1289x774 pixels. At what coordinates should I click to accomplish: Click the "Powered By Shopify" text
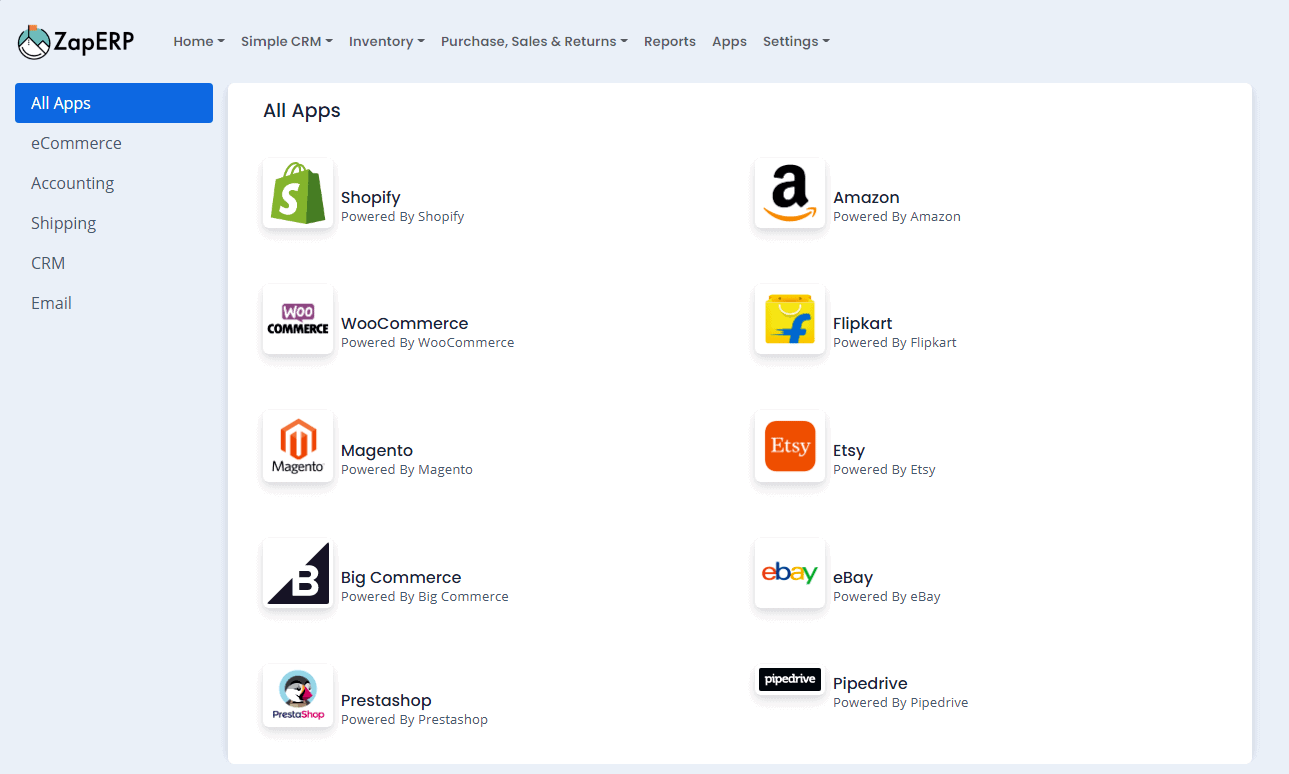[x=403, y=216]
